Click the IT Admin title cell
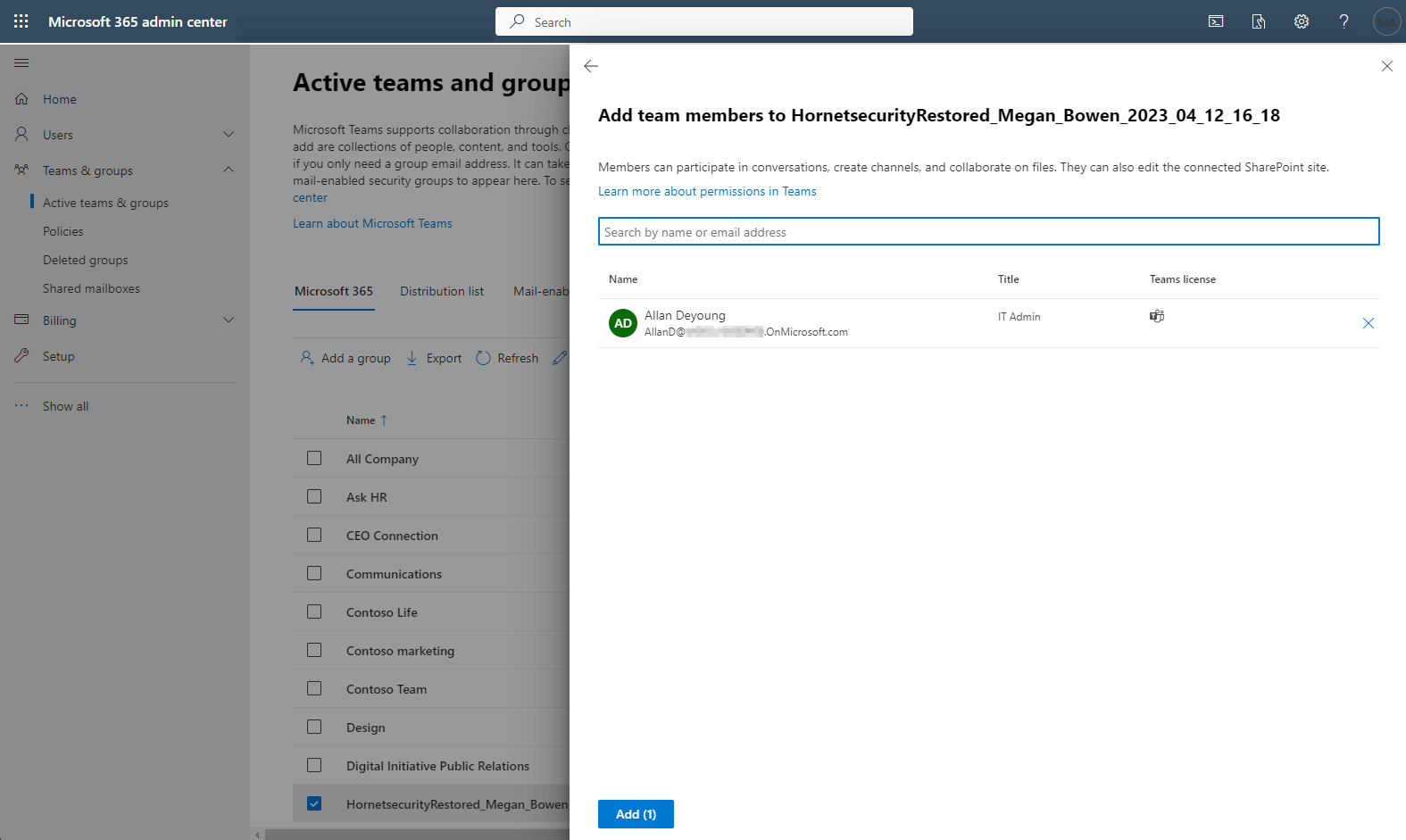Viewport: 1406px width, 840px height. pyautogui.click(x=1019, y=317)
